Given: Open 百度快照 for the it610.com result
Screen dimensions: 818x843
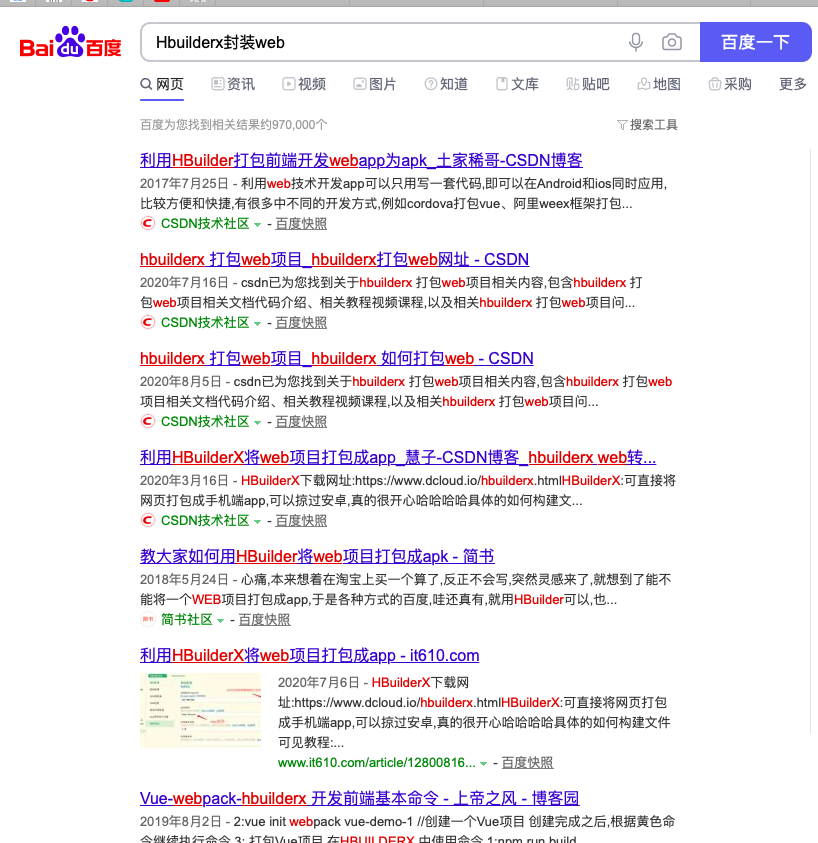Looking at the screenshot, I should [527, 762].
